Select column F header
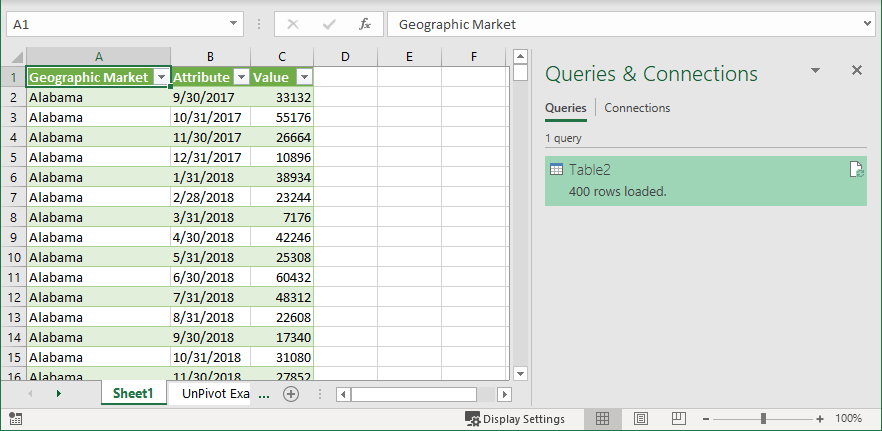The height and width of the screenshot is (431, 882). (x=474, y=57)
